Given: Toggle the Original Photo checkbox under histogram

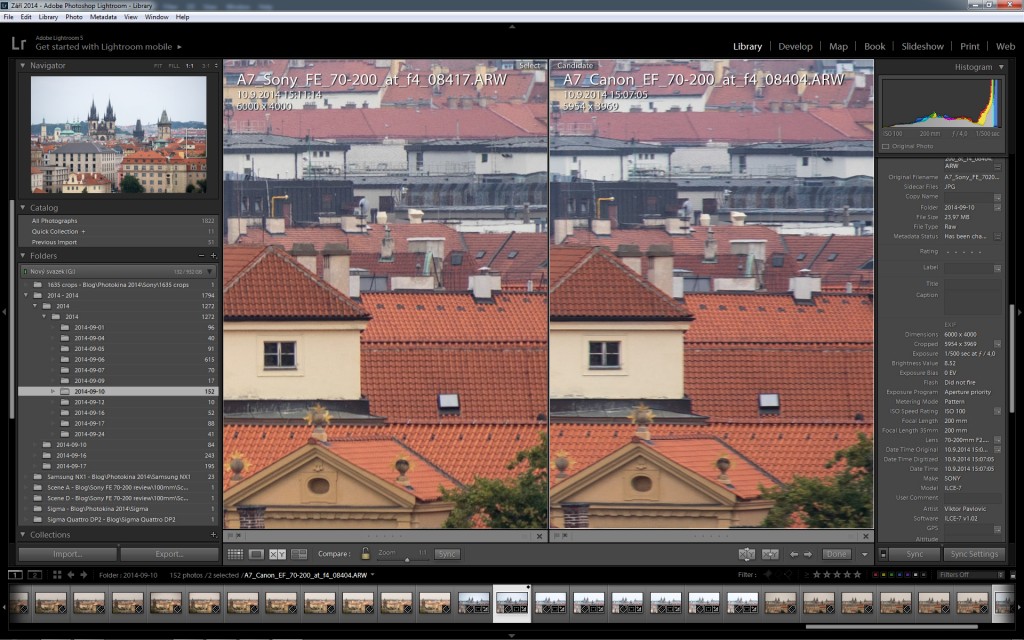Looking at the screenshot, I should pos(884,146).
